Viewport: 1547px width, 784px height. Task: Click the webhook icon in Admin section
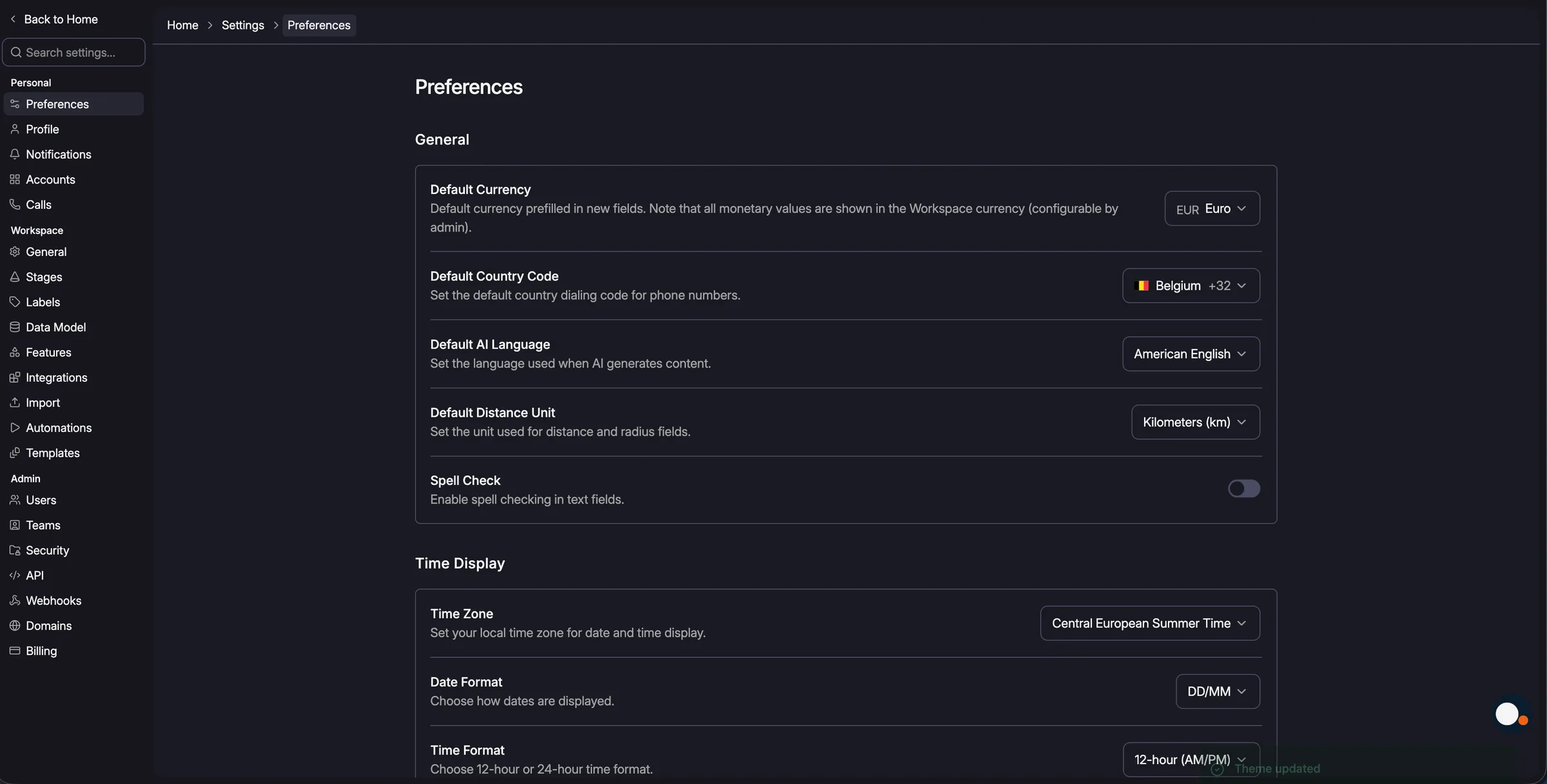click(x=15, y=600)
